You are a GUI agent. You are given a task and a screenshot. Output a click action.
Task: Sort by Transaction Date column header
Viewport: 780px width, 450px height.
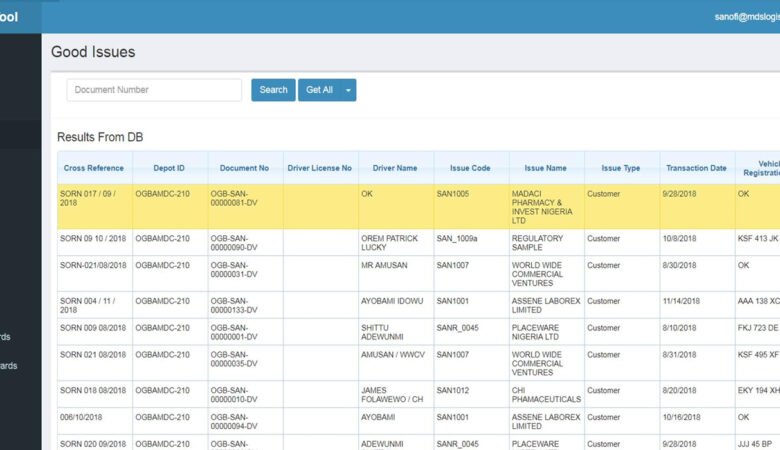click(x=696, y=168)
